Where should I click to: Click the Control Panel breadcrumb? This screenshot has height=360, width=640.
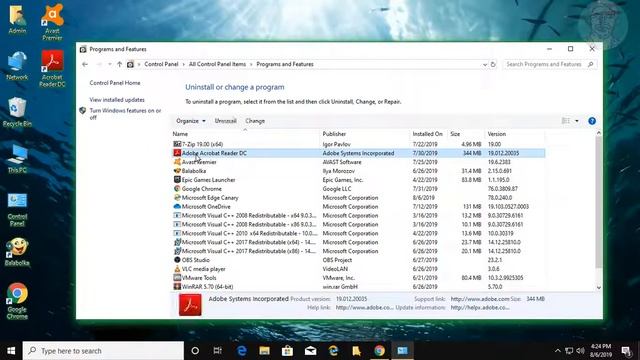pyautogui.click(x=161, y=64)
